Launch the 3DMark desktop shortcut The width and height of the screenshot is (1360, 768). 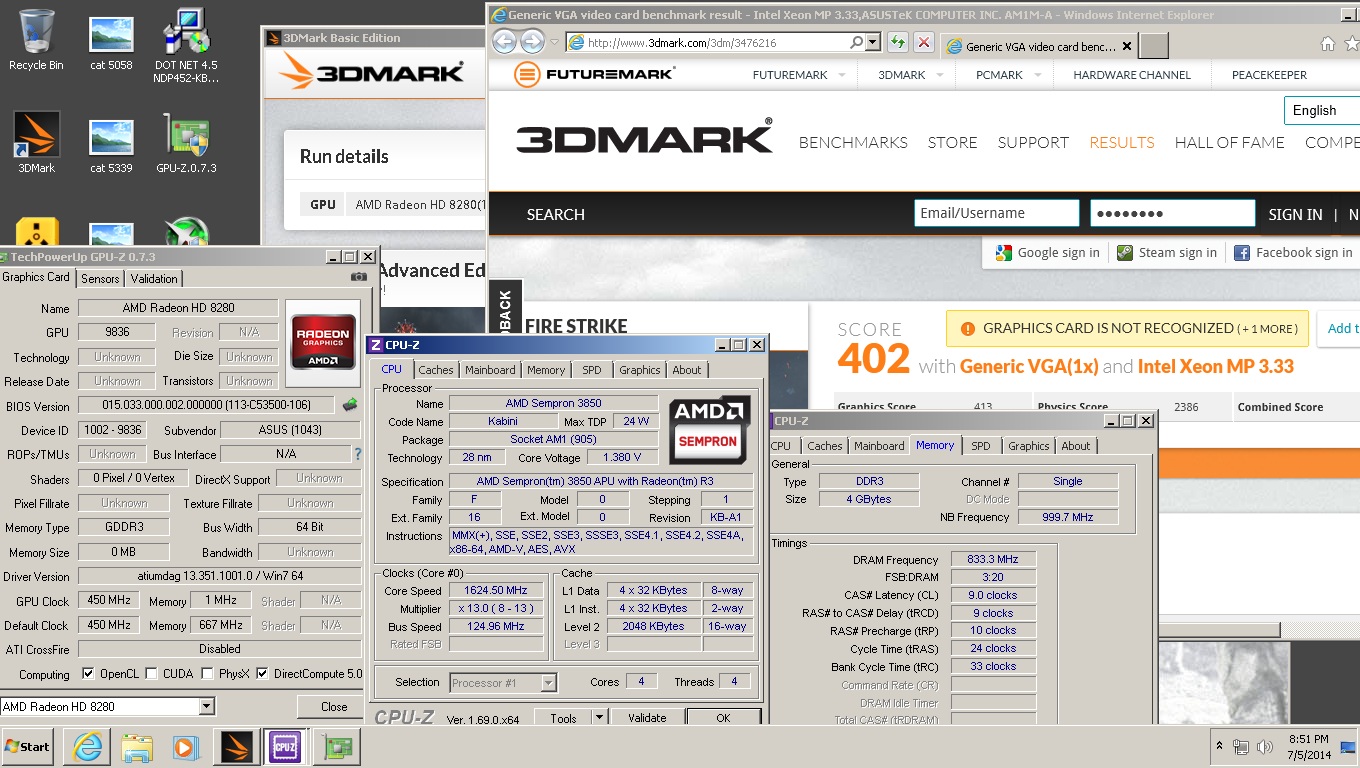(x=37, y=142)
